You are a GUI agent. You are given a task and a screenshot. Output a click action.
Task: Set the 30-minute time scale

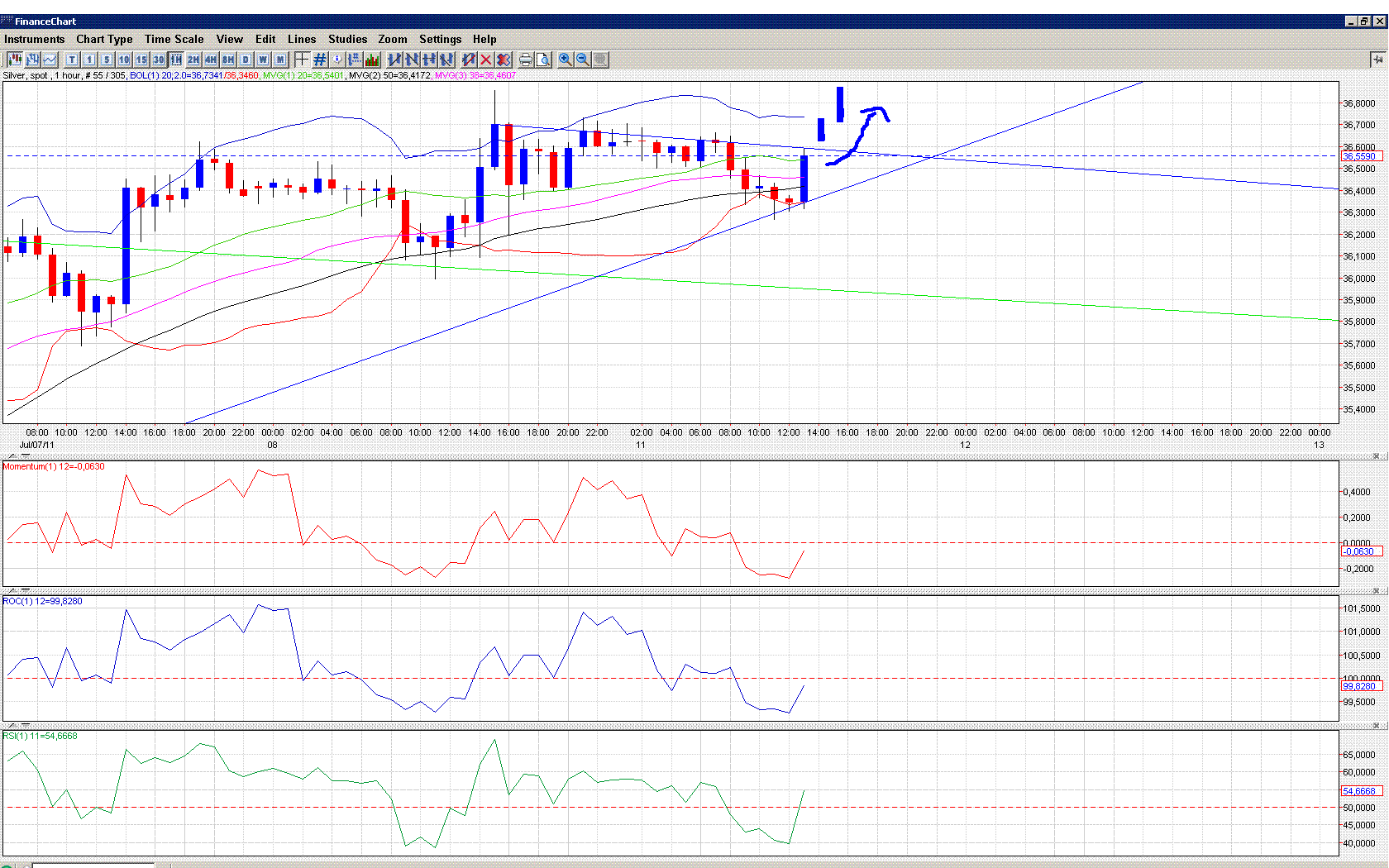[159, 60]
